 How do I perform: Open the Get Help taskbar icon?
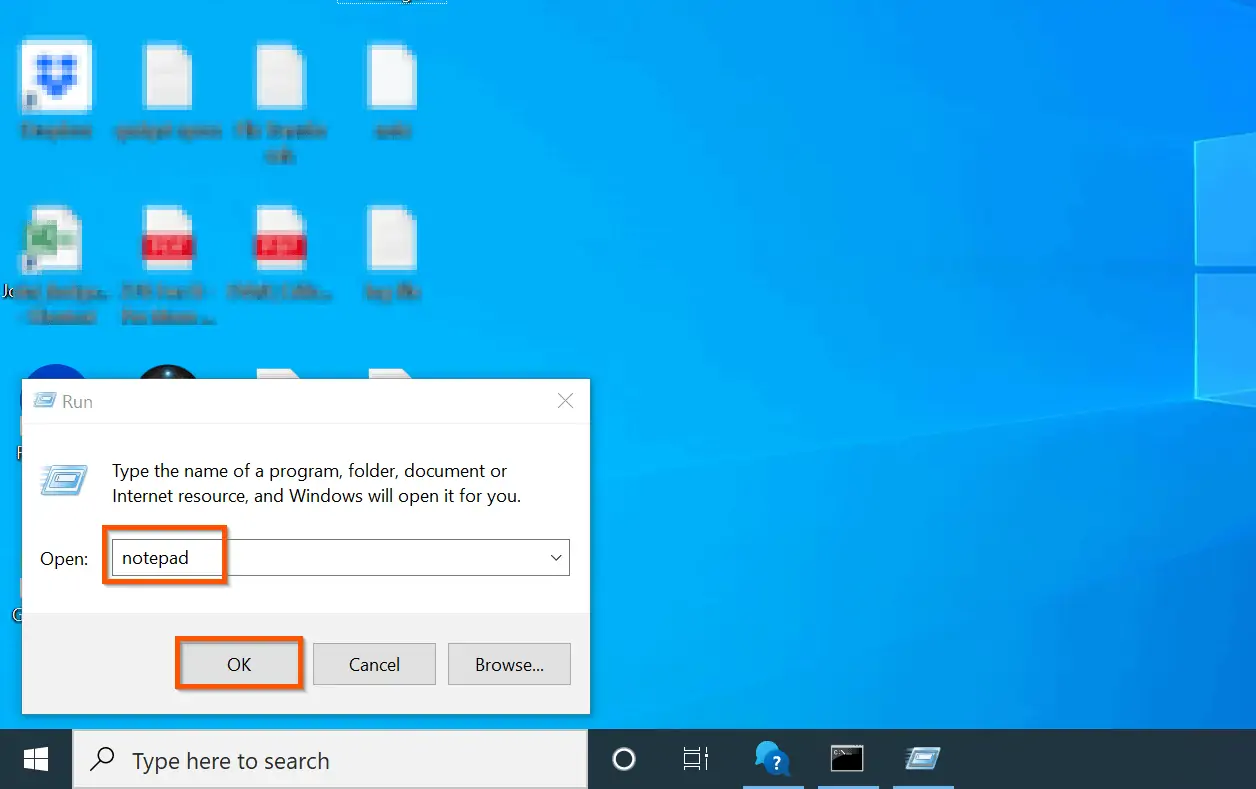pyautogui.click(x=772, y=760)
